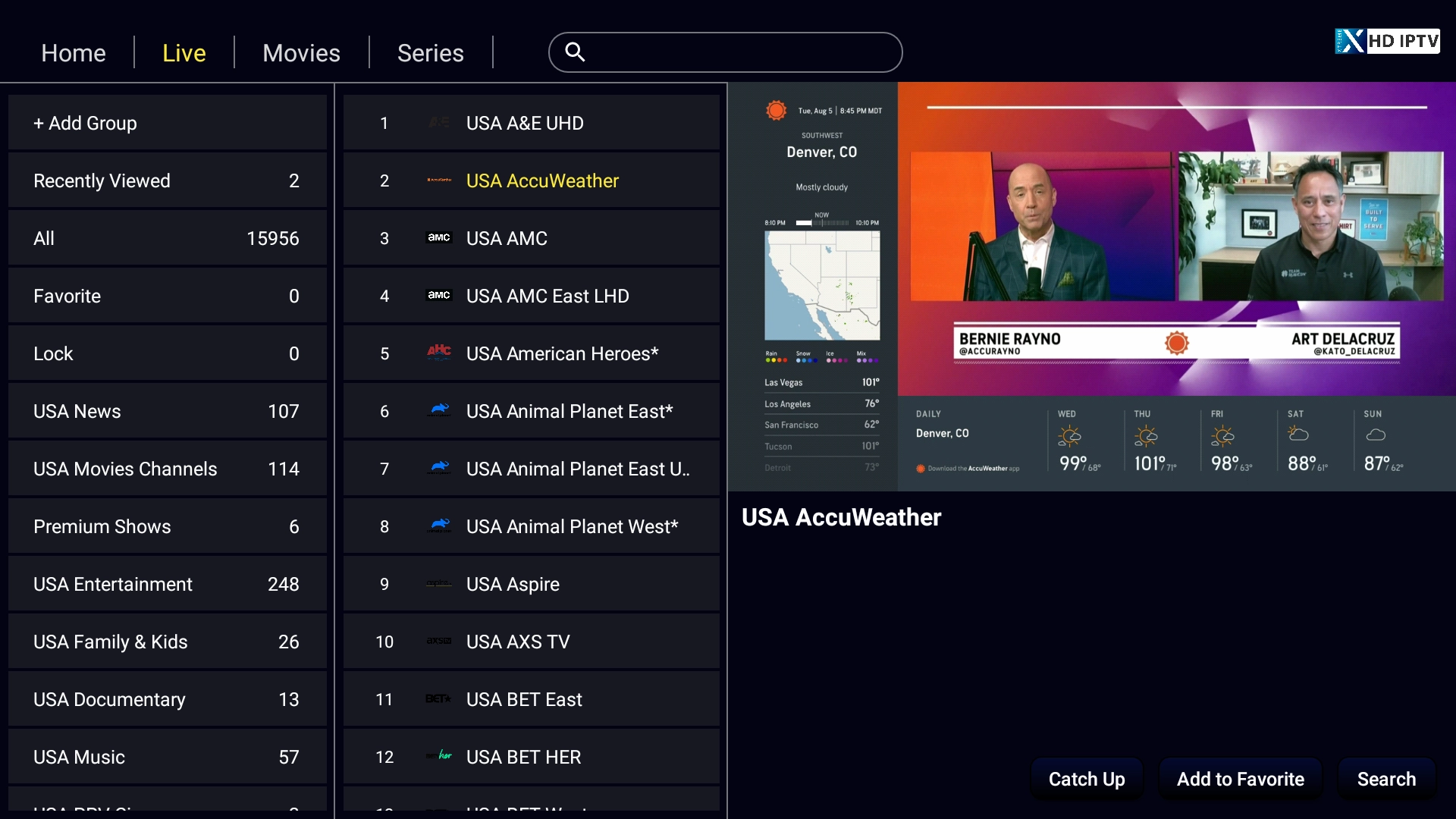The width and height of the screenshot is (1456, 819).
Task: Open the Home tab
Action: coord(74,53)
